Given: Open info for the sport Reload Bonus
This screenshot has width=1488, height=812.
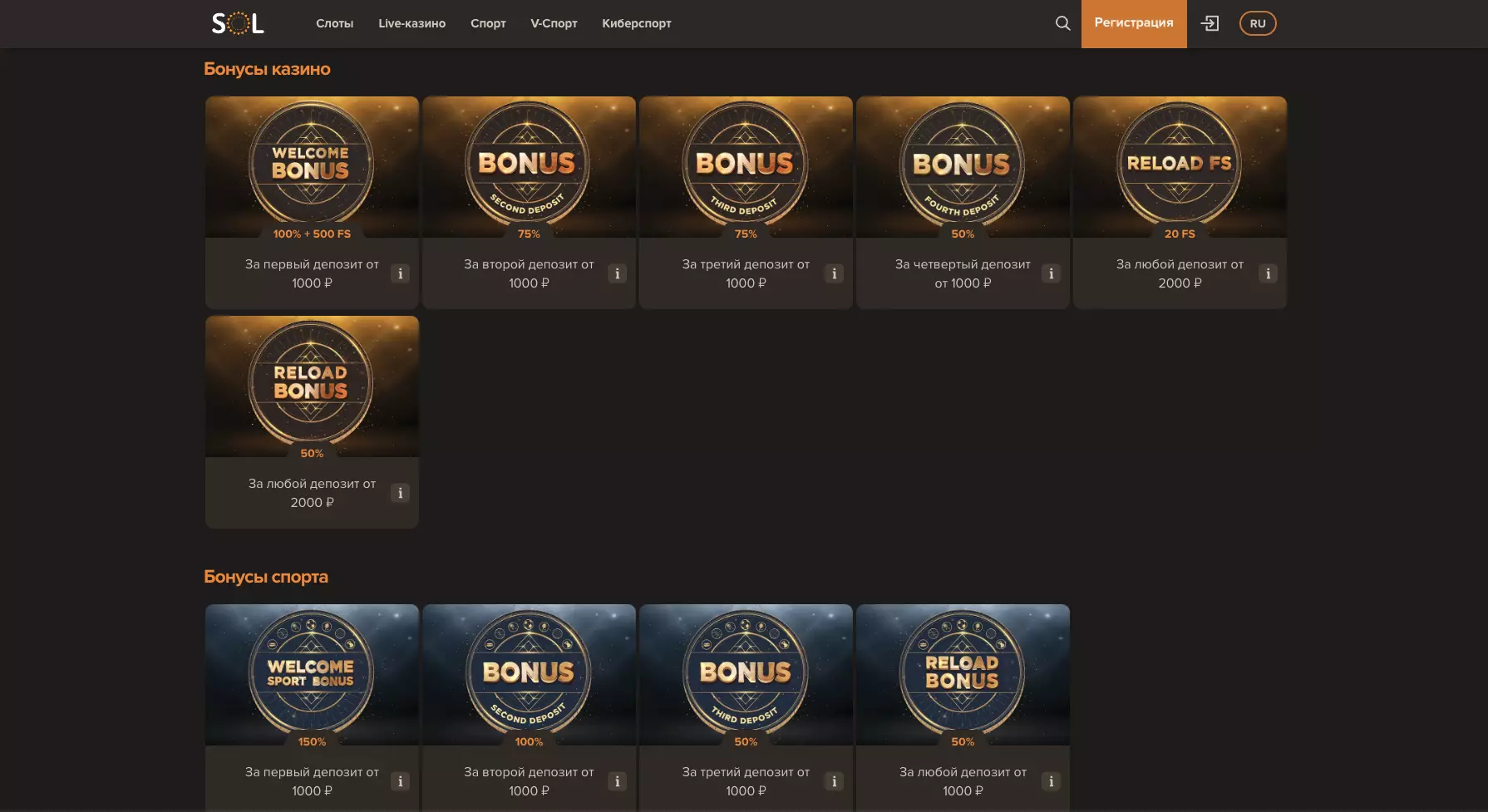Looking at the screenshot, I should pyautogui.click(x=1051, y=781).
